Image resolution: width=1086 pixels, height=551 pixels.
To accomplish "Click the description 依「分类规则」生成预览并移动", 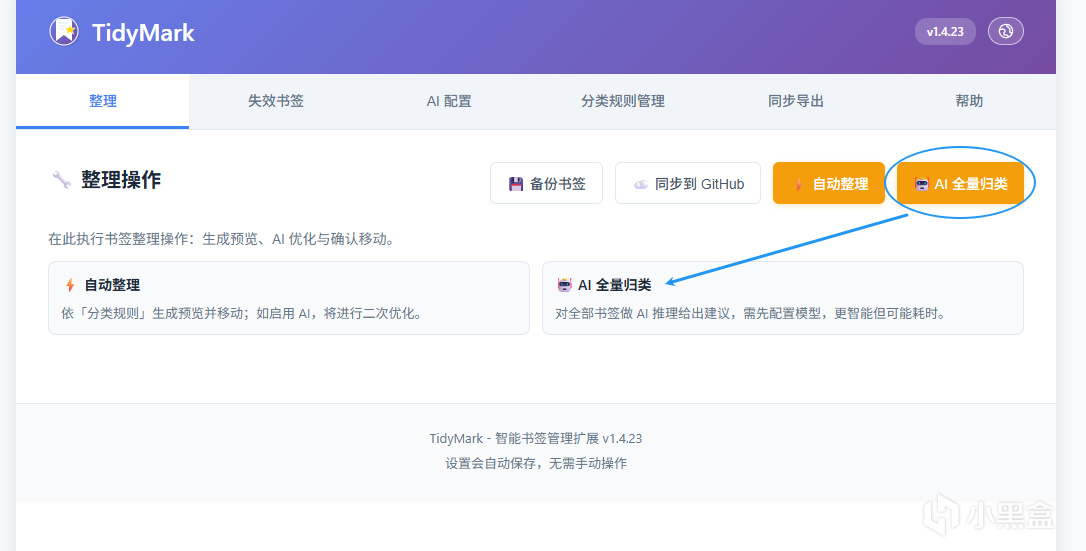I will point(155,314).
